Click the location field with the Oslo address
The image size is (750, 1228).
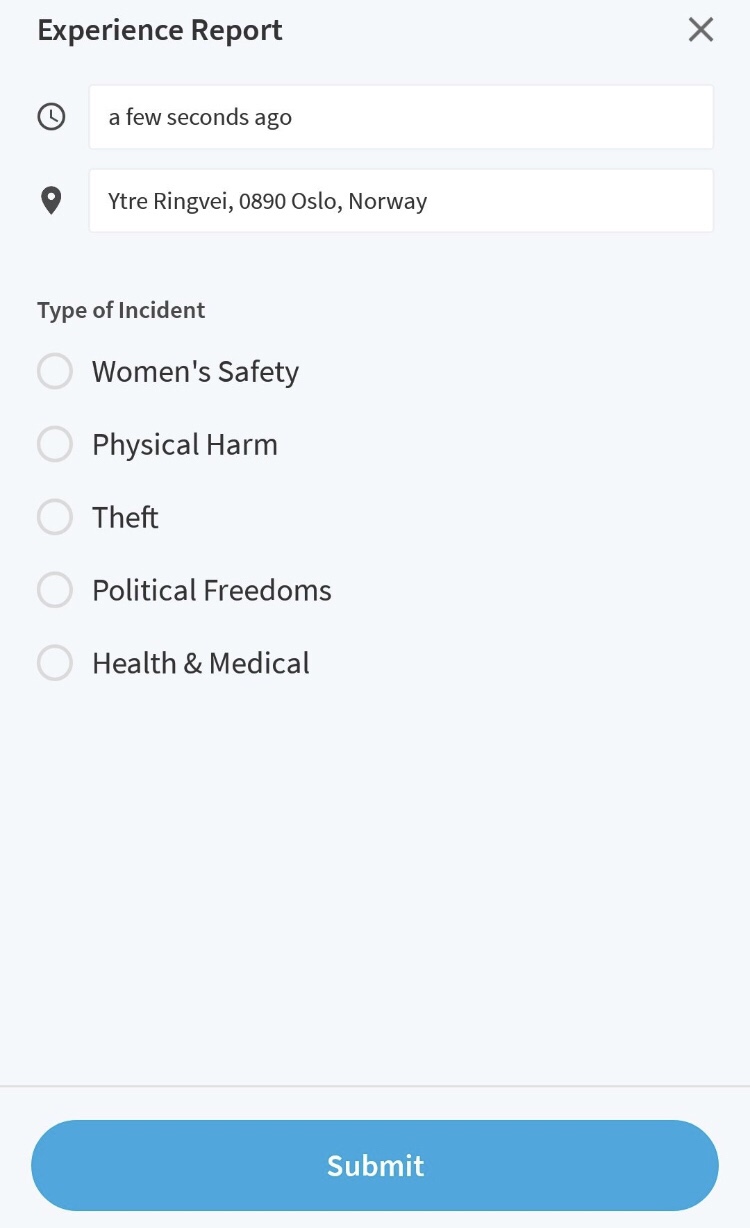[400, 200]
